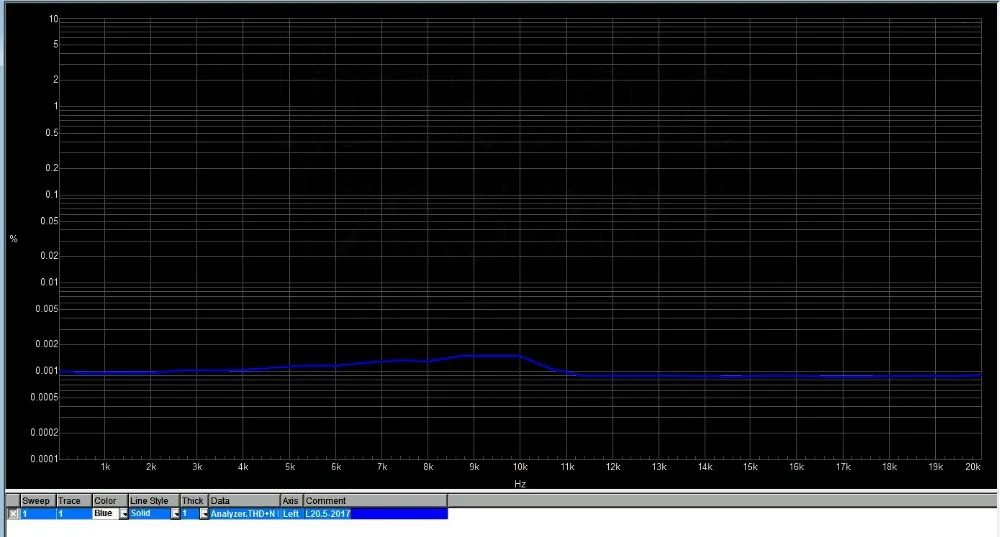Click the Thick column header
The width and height of the screenshot is (1000, 537).
(x=194, y=501)
